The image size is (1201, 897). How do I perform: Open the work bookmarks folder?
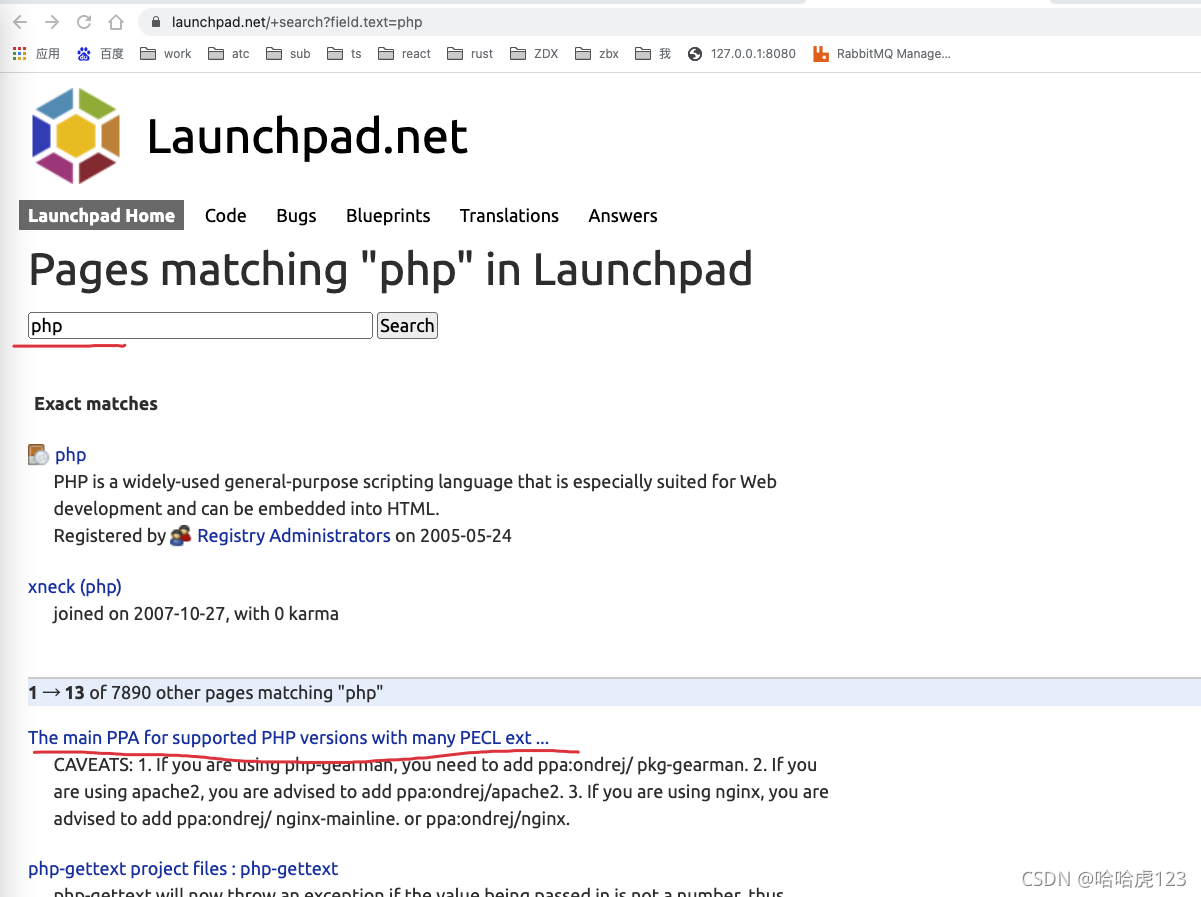(x=166, y=54)
